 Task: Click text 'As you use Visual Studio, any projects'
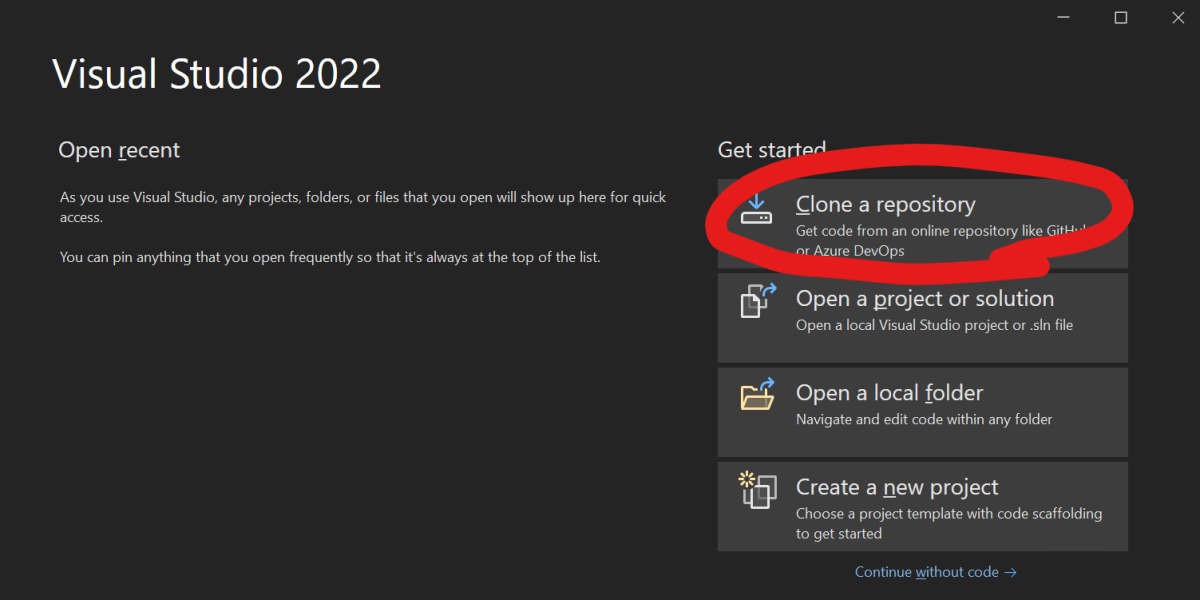tap(186, 197)
